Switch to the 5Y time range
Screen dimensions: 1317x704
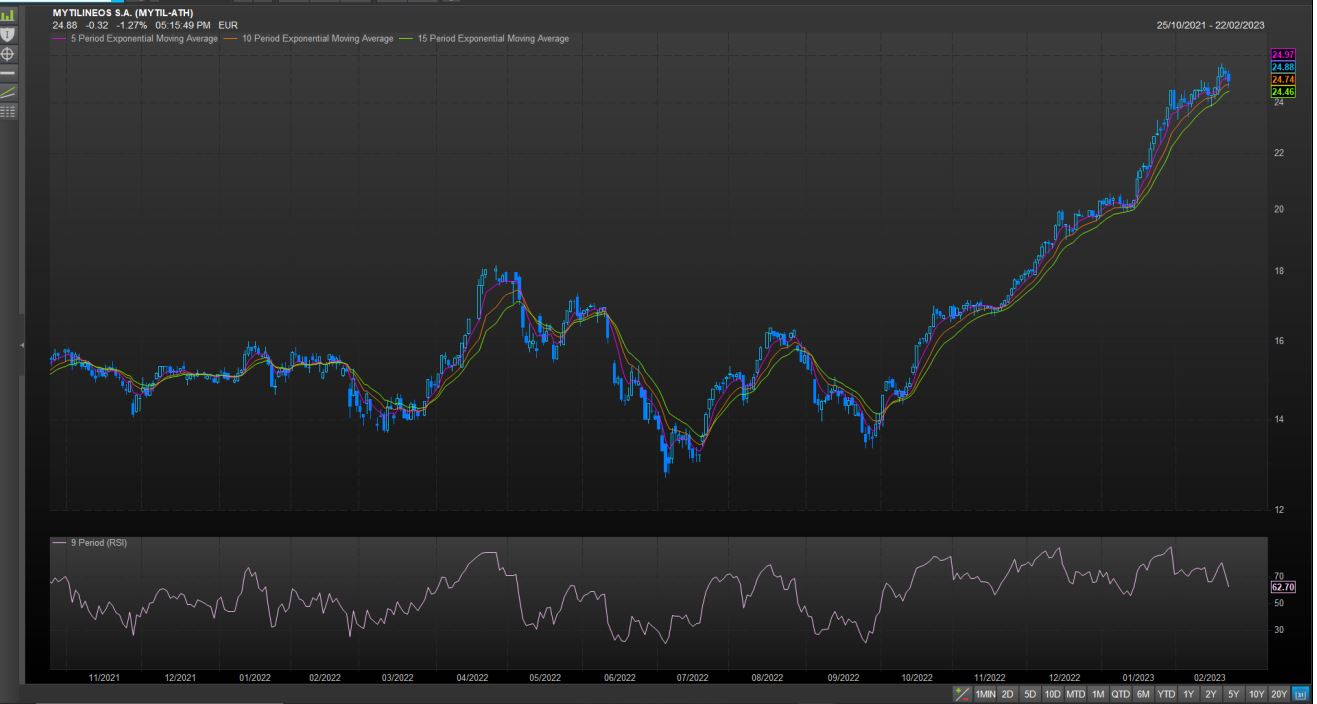tap(1232, 693)
